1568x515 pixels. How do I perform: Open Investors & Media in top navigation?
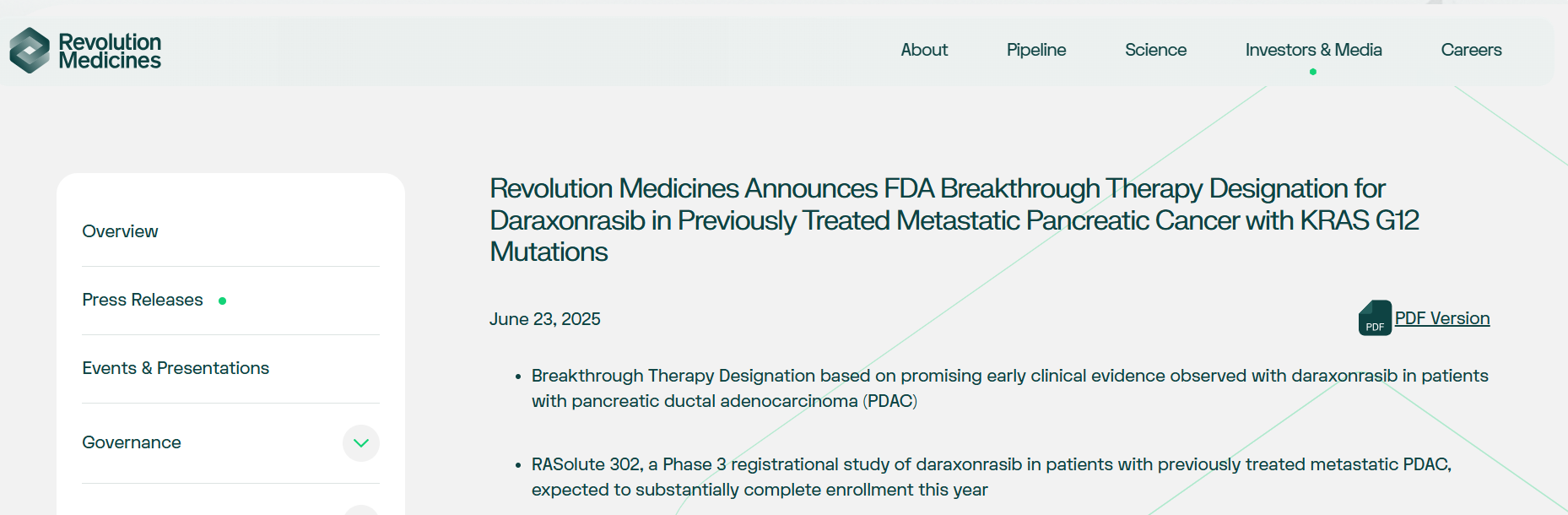(1313, 50)
